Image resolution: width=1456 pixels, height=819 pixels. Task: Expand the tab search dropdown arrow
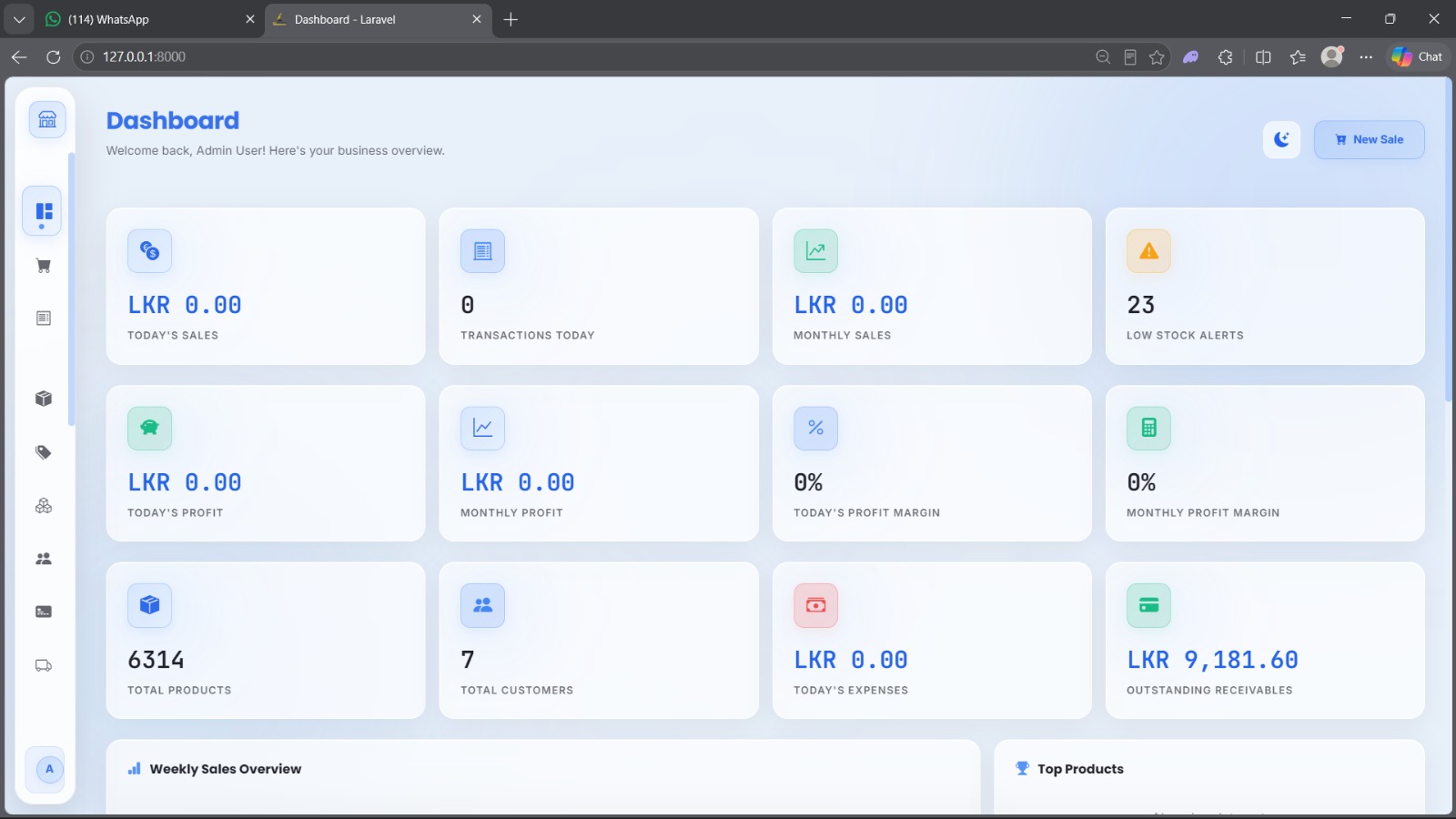coord(18,19)
